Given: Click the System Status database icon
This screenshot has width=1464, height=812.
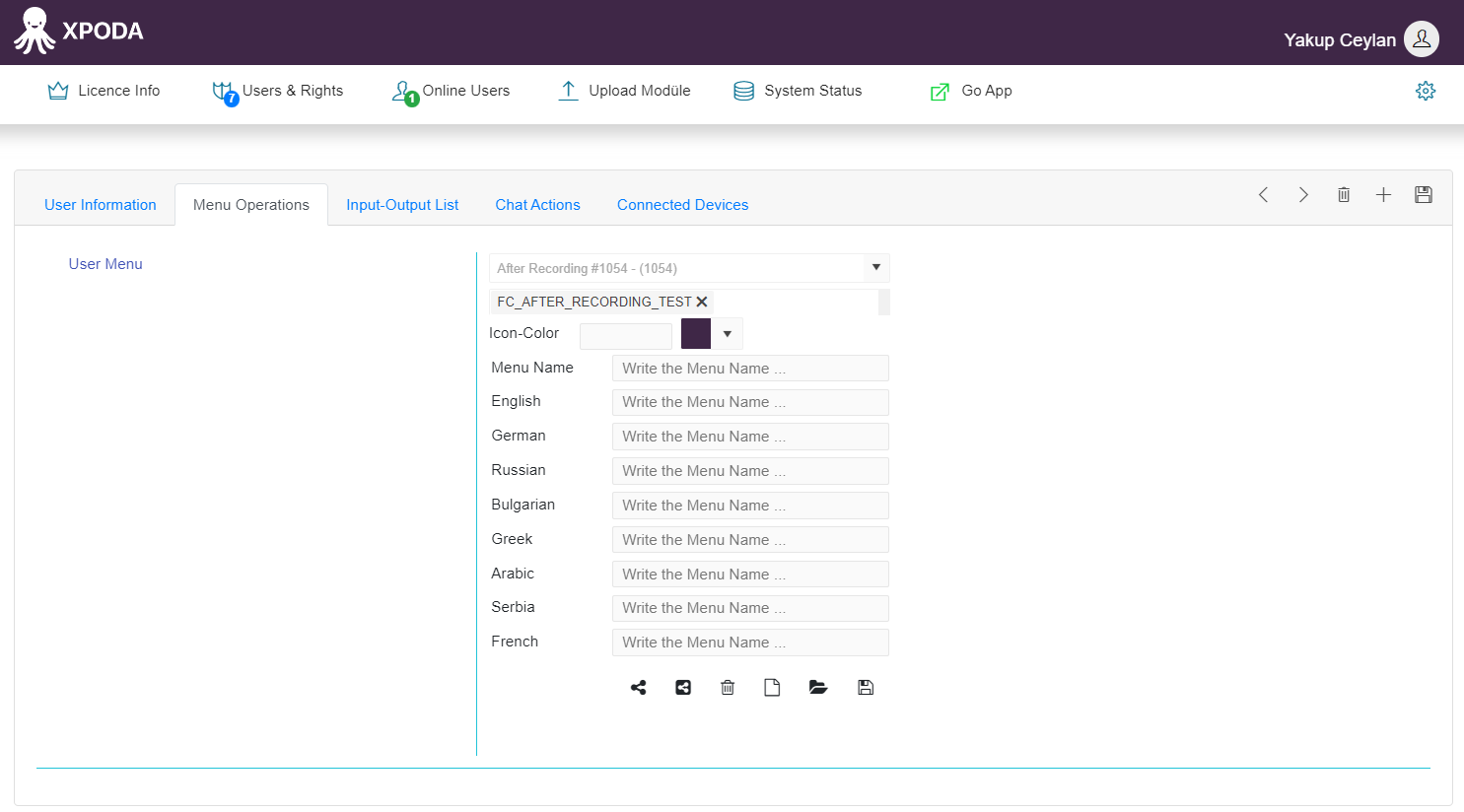Looking at the screenshot, I should (x=744, y=91).
